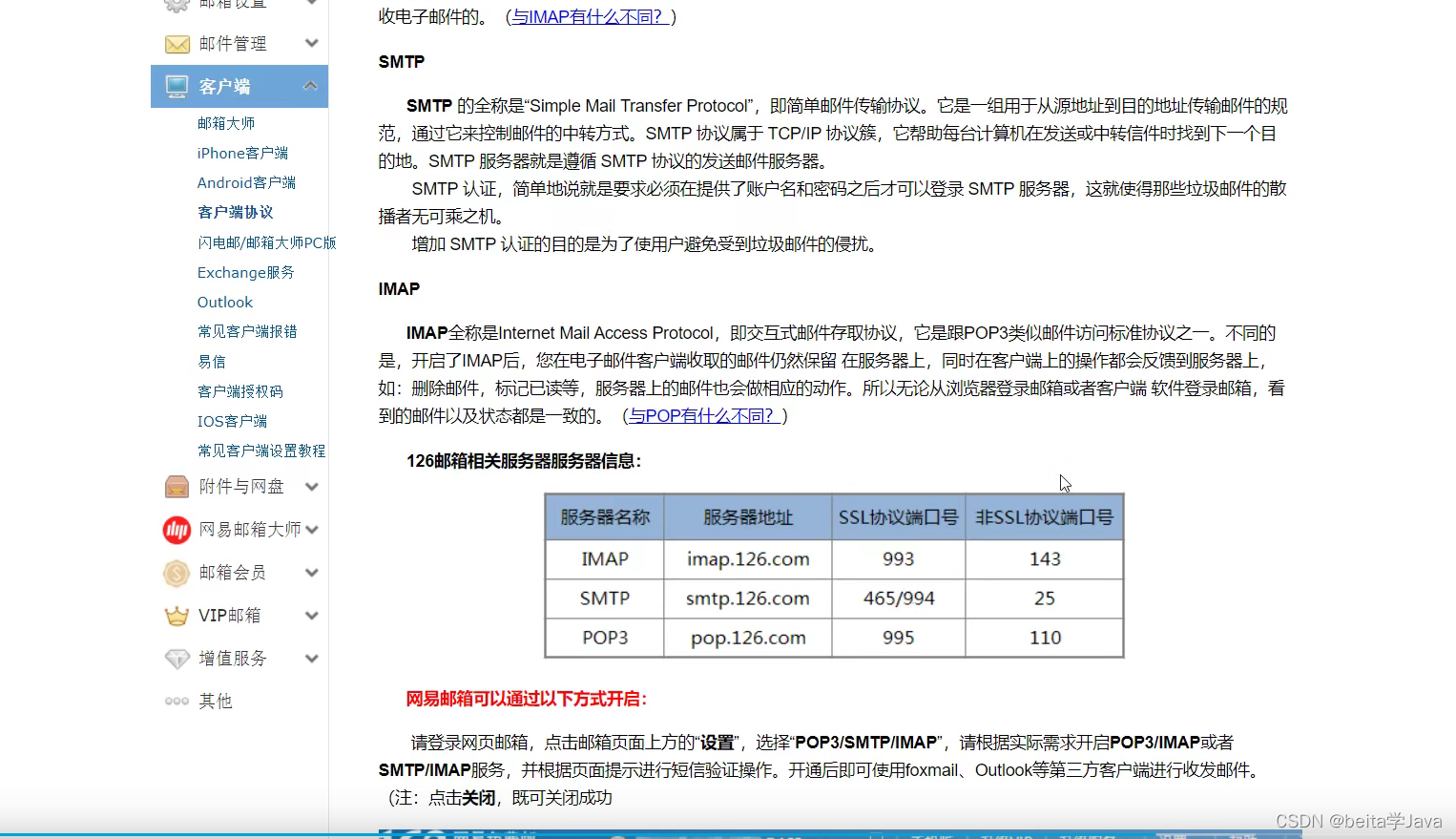The image size is (1456, 839).
Task: Open the 常见客户端报错 help page
Action: coord(247,331)
